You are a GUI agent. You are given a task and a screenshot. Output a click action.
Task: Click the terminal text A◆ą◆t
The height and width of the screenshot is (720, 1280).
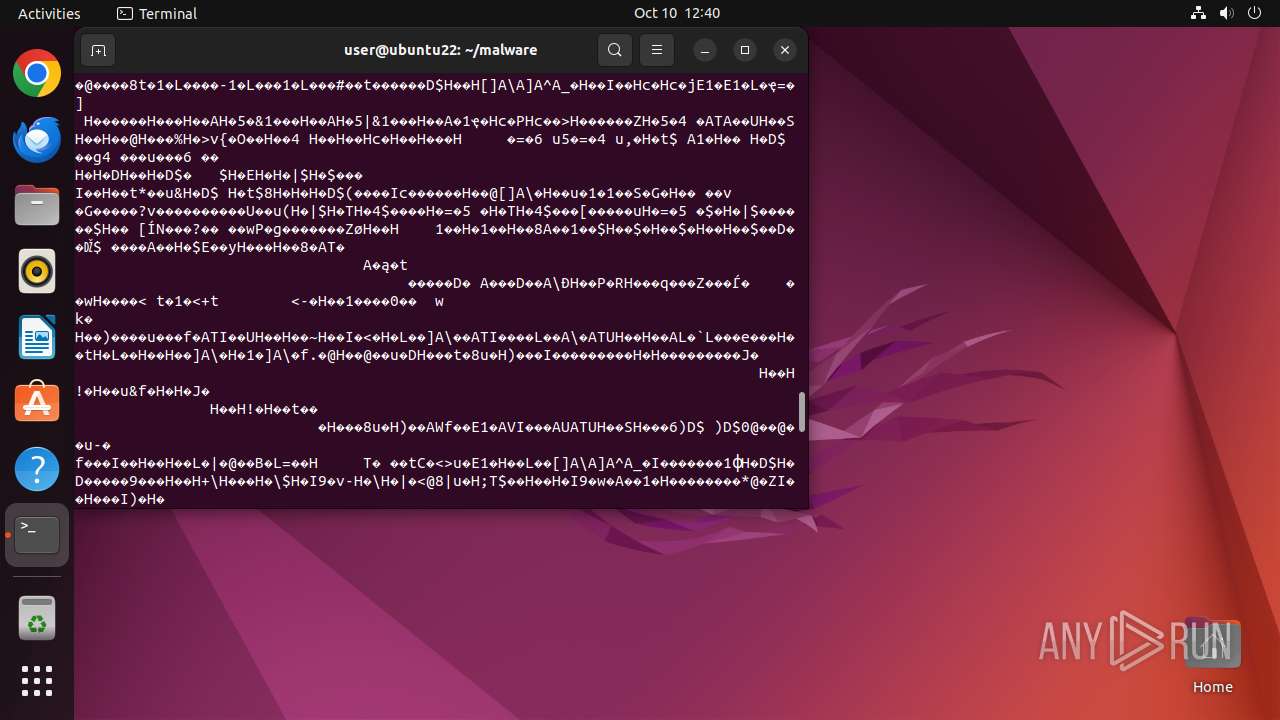tap(385, 265)
